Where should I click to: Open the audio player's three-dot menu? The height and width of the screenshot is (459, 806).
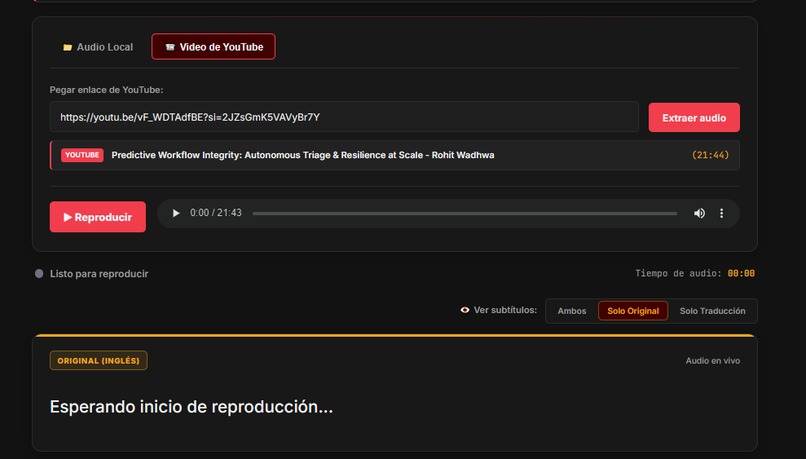pos(721,213)
